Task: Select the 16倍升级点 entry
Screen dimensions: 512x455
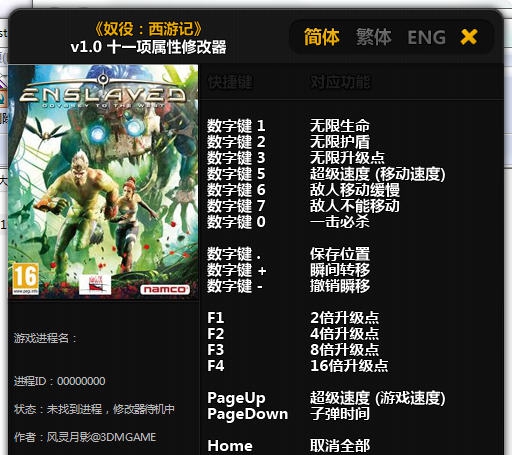Action: pyautogui.click(x=349, y=366)
